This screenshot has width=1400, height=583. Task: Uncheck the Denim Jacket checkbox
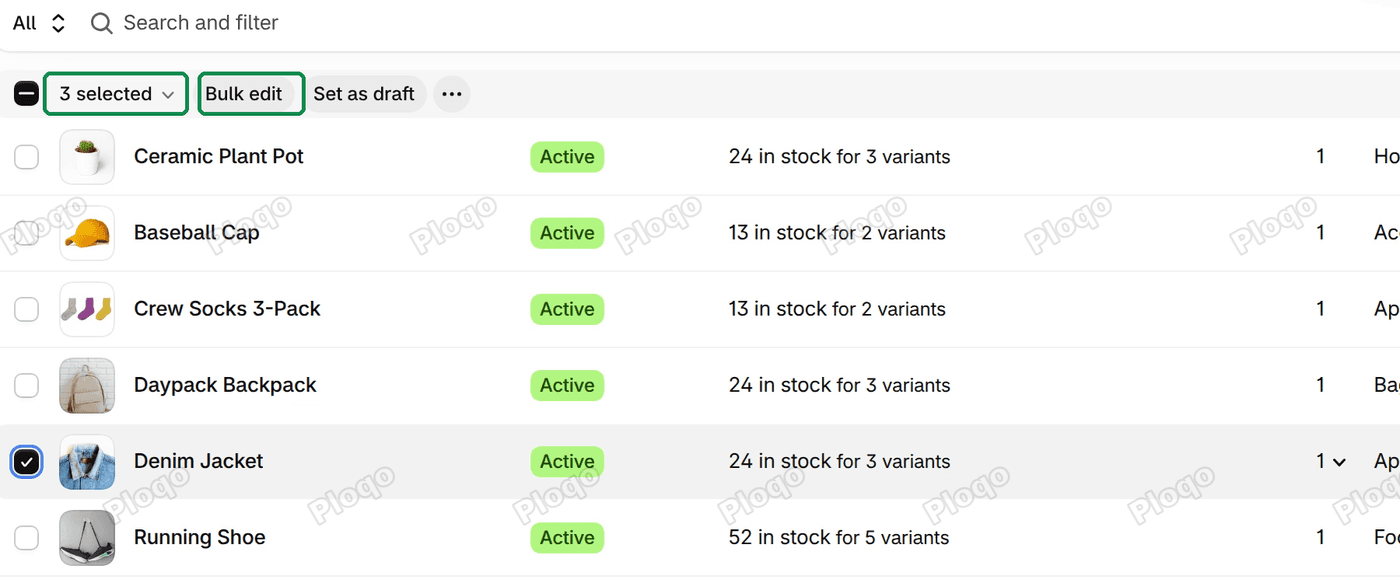pyautogui.click(x=26, y=462)
